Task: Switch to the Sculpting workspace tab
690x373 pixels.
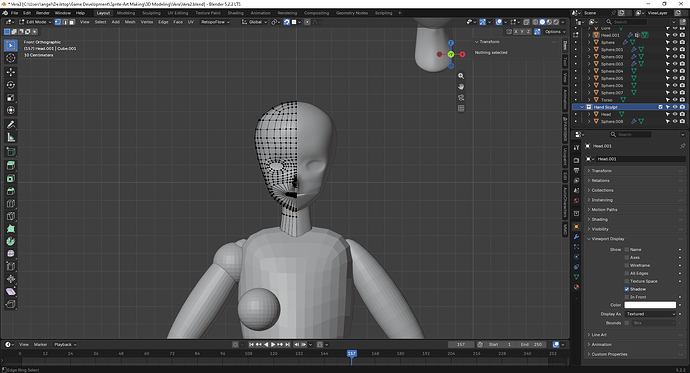Action: (x=151, y=13)
